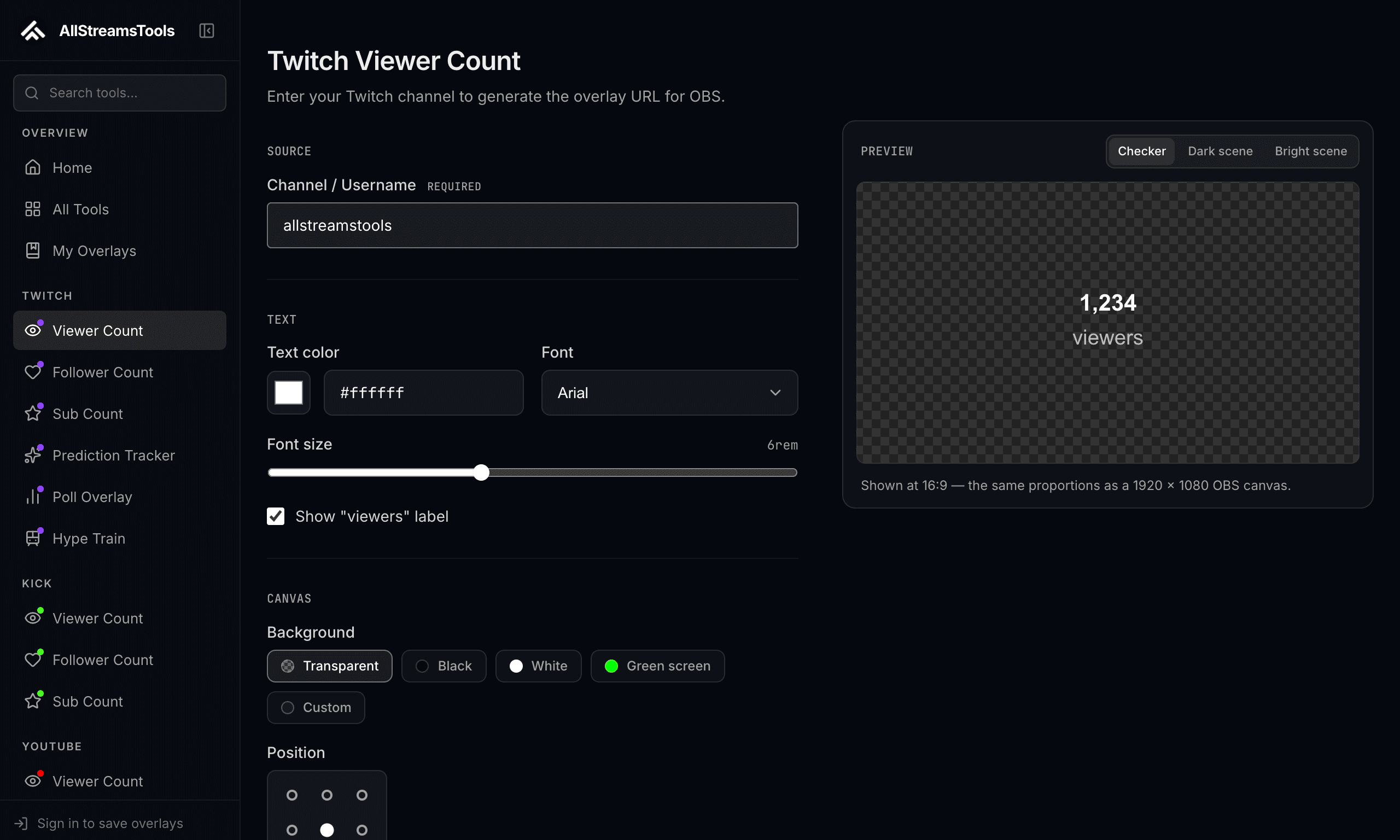Open Home in the sidebar
This screenshot has height=840, width=1400.
[x=119, y=167]
